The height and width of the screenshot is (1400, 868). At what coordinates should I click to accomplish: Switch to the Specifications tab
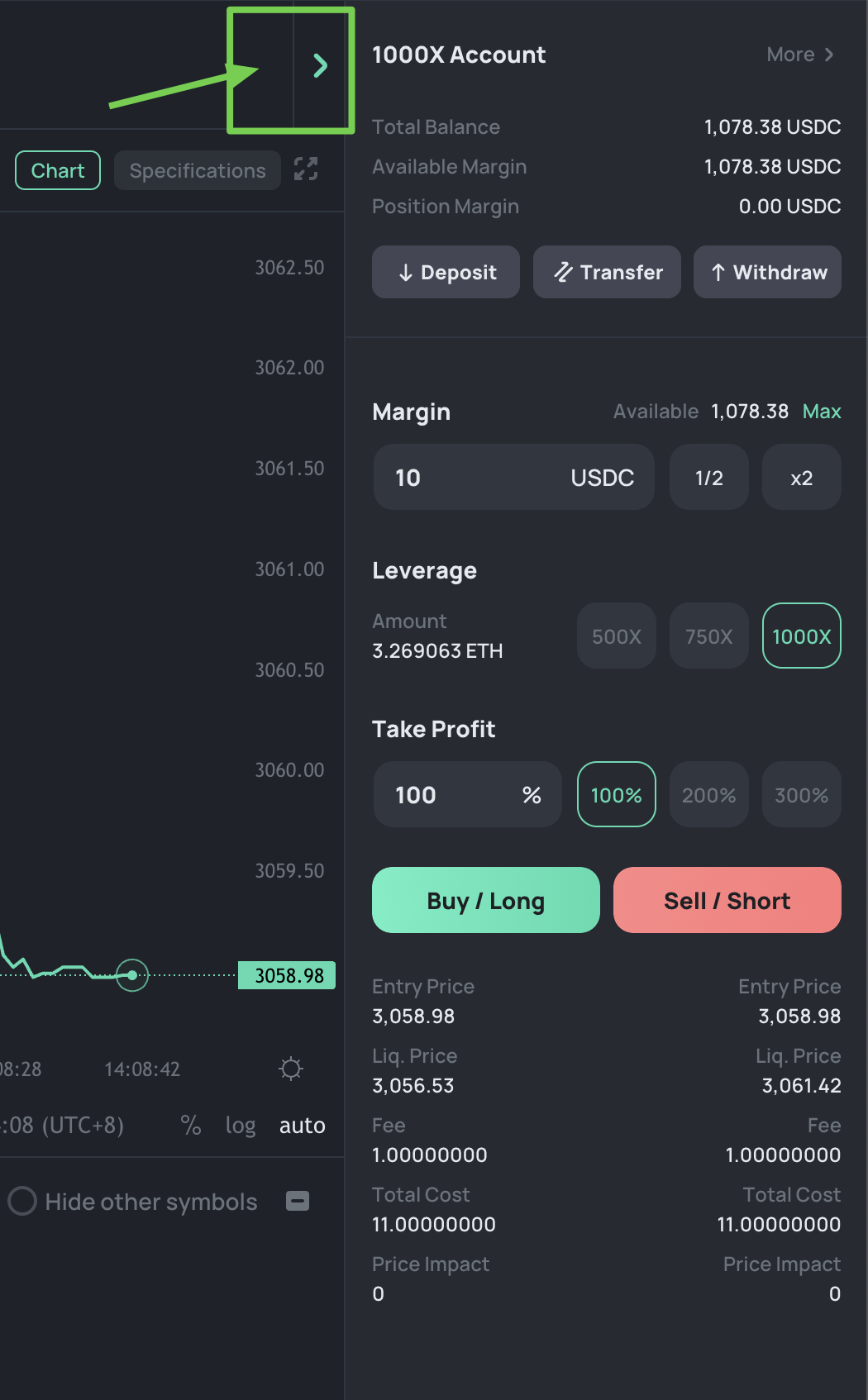pyautogui.click(x=198, y=170)
